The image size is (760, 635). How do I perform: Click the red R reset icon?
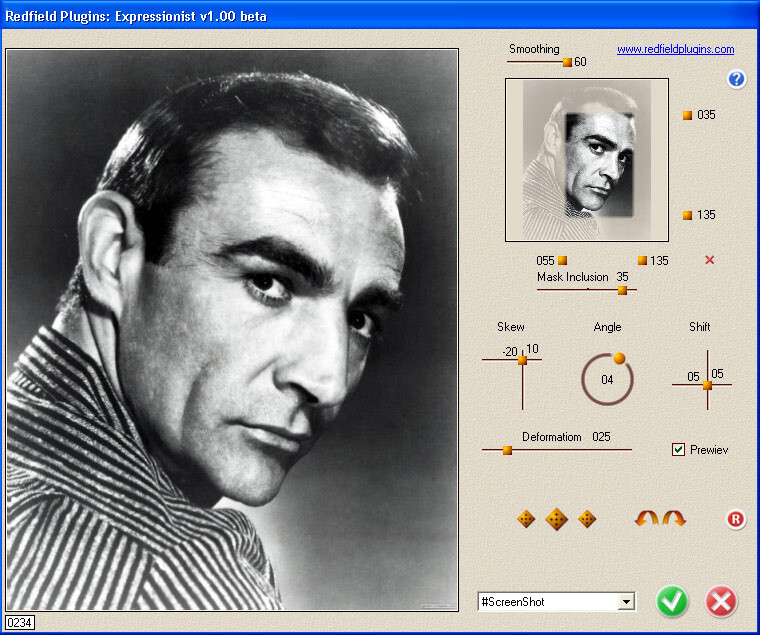pyautogui.click(x=736, y=519)
